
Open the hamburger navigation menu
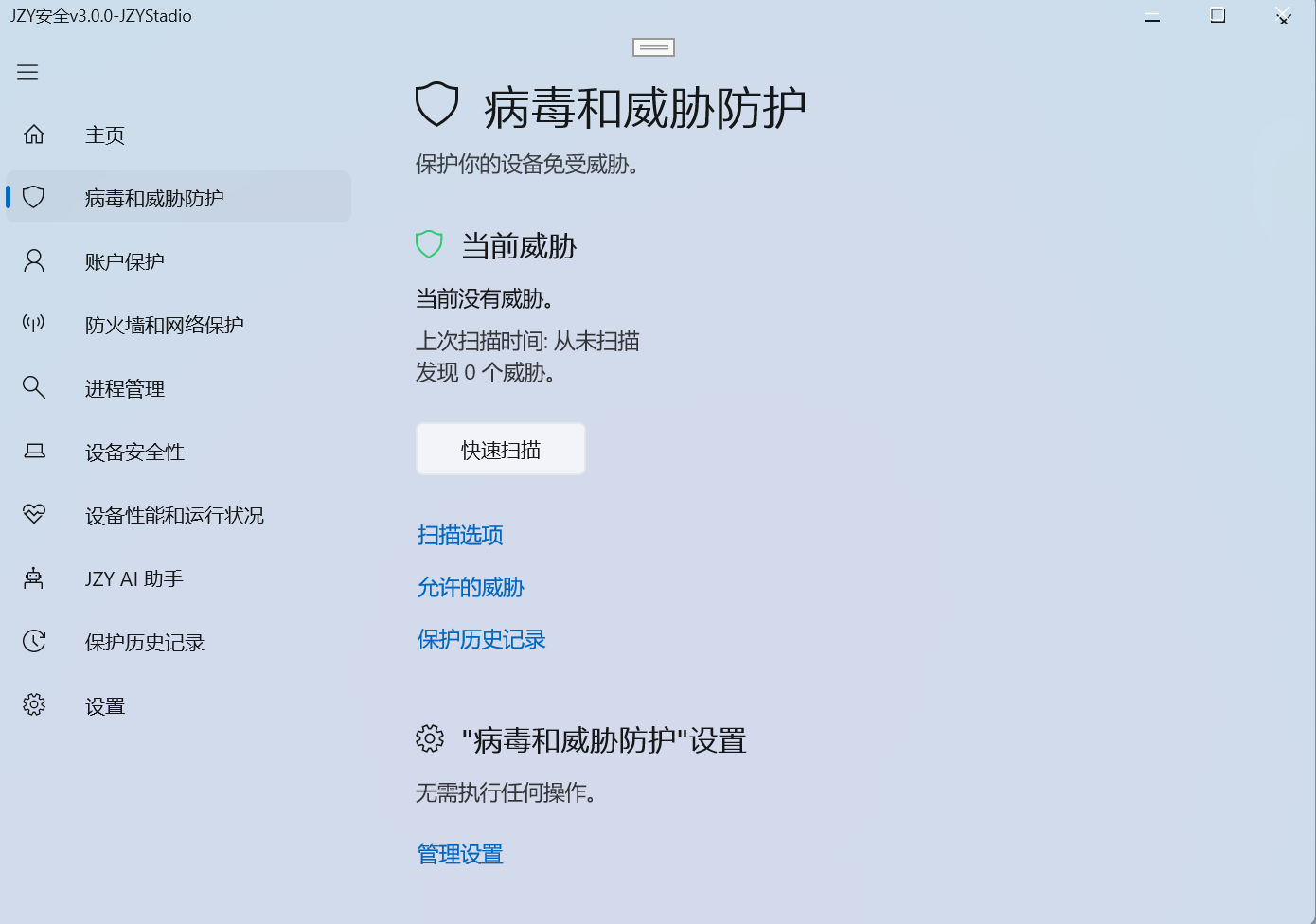(x=27, y=72)
